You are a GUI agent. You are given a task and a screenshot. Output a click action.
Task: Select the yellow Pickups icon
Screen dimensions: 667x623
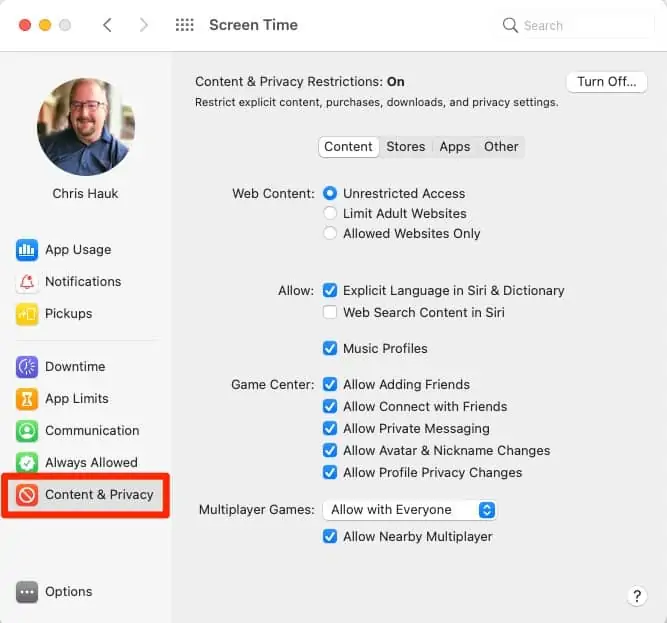coord(27,314)
